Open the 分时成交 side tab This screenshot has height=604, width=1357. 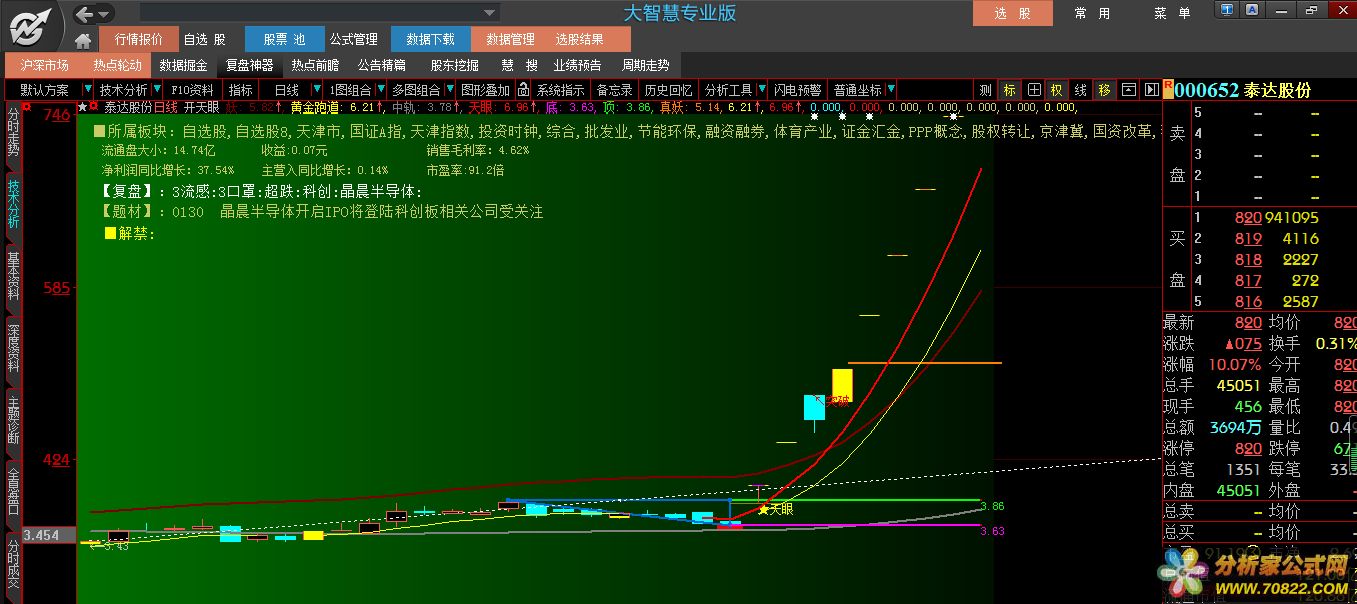13,564
